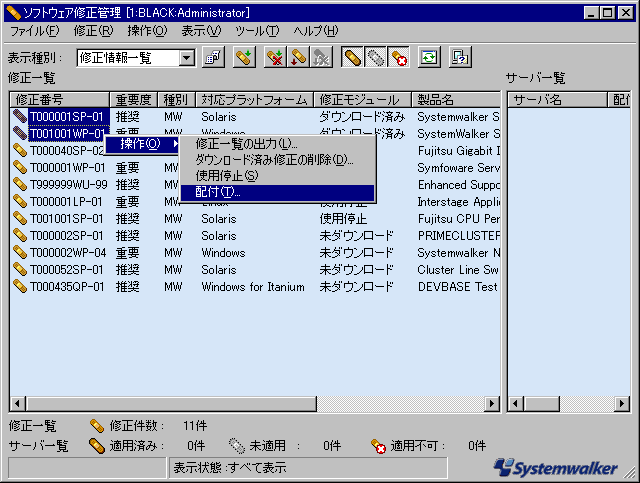Click the Cluster Line Sw product name cell
Image resolution: width=640 pixels, height=483 pixels.
[458, 269]
